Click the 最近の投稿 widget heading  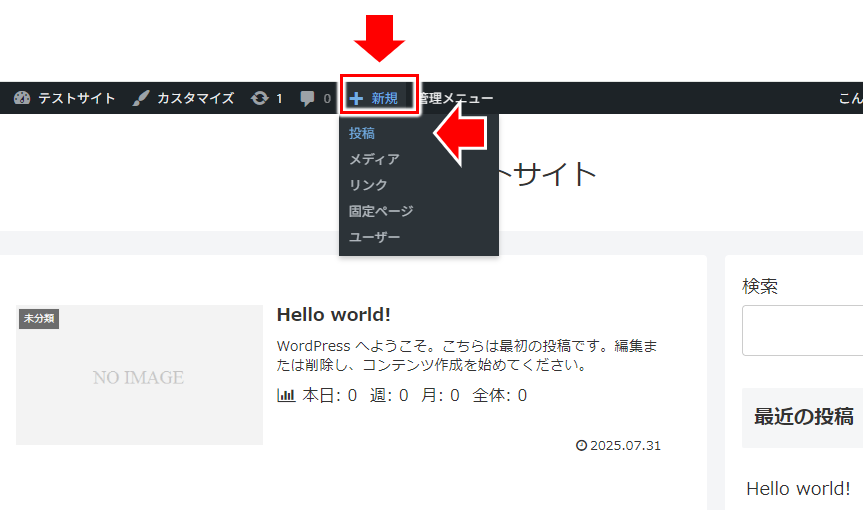click(804, 417)
